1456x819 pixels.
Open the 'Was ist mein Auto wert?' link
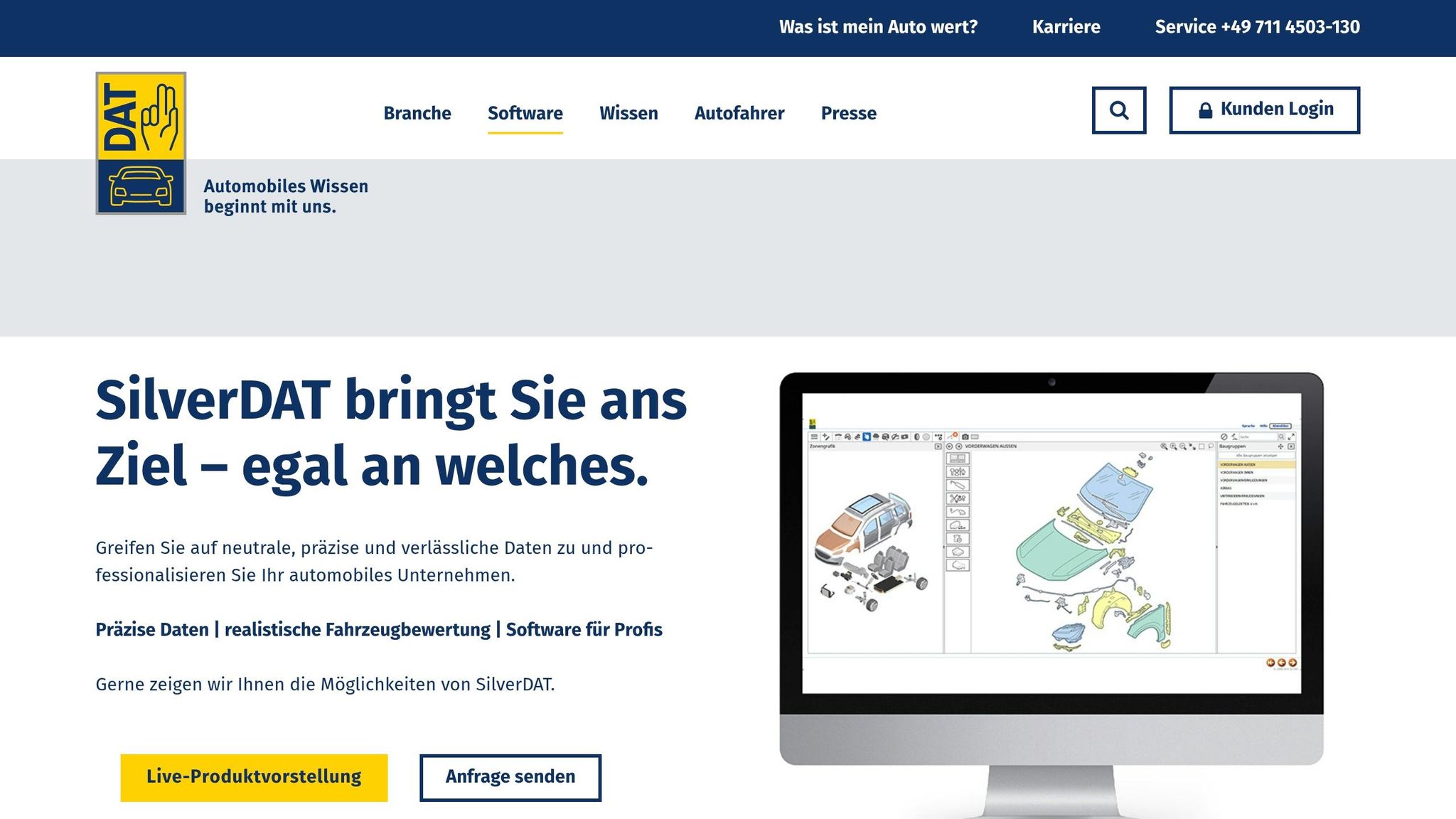(x=878, y=27)
